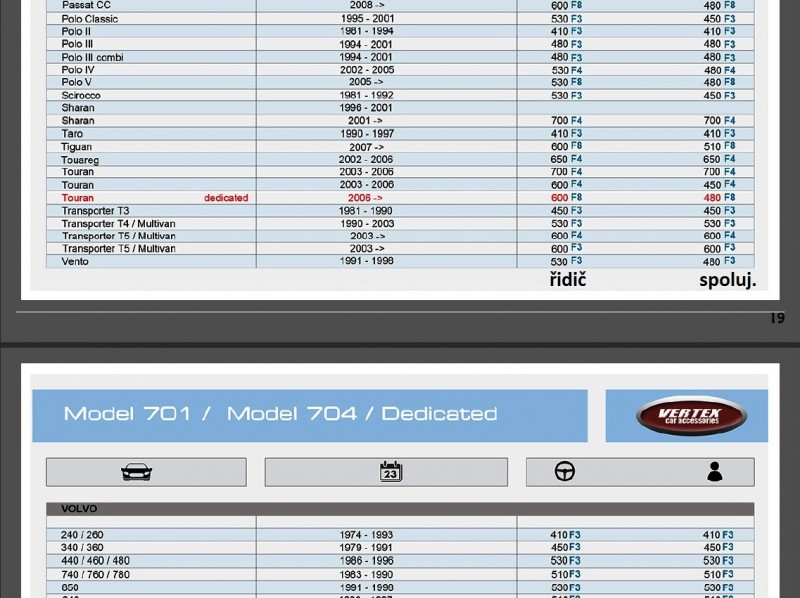
Task: Click the Model 701 / 704 heading
Action: tap(280, 414)
